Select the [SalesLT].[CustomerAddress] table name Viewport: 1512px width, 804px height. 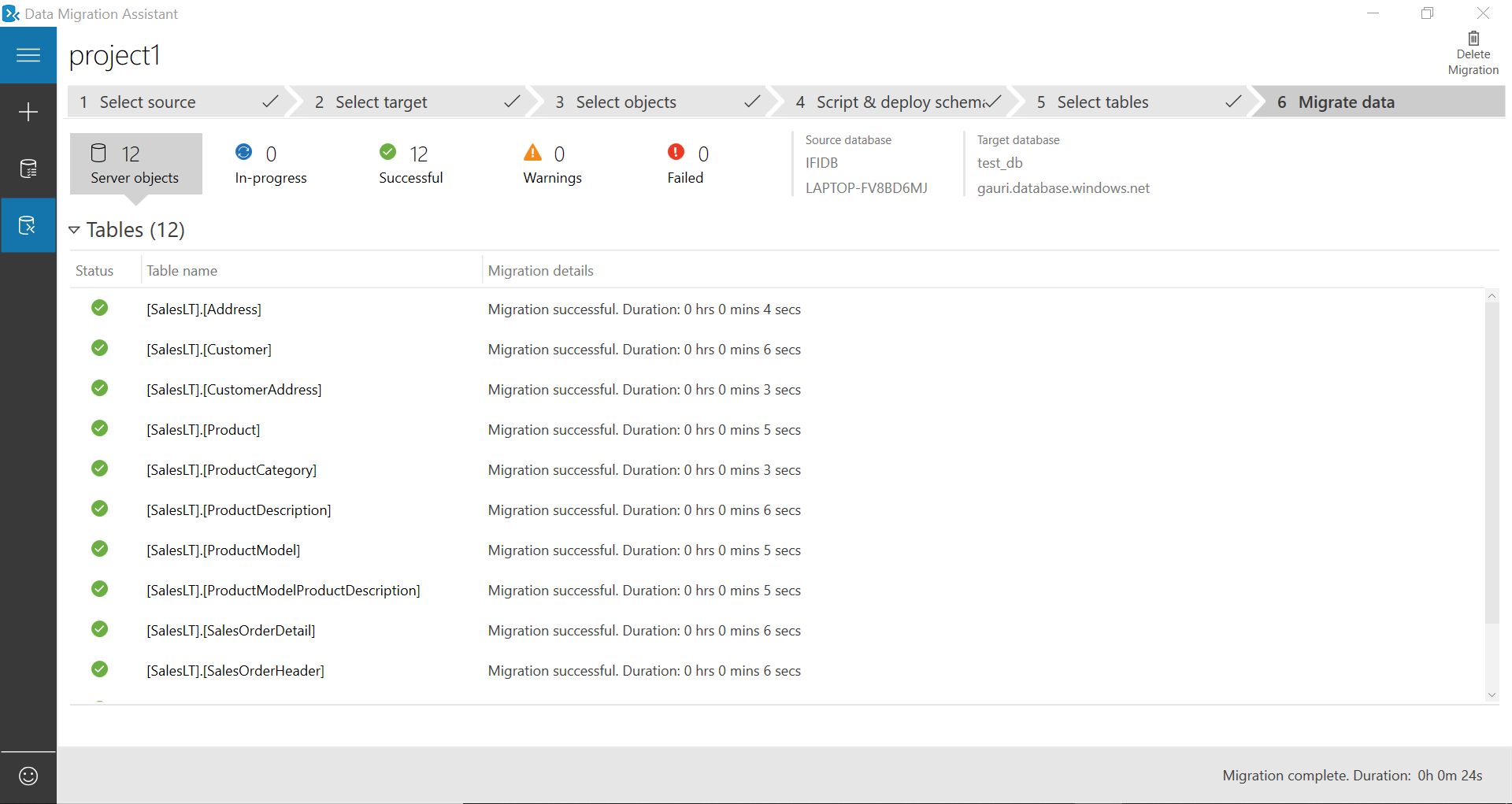click(x=234, y=390)
